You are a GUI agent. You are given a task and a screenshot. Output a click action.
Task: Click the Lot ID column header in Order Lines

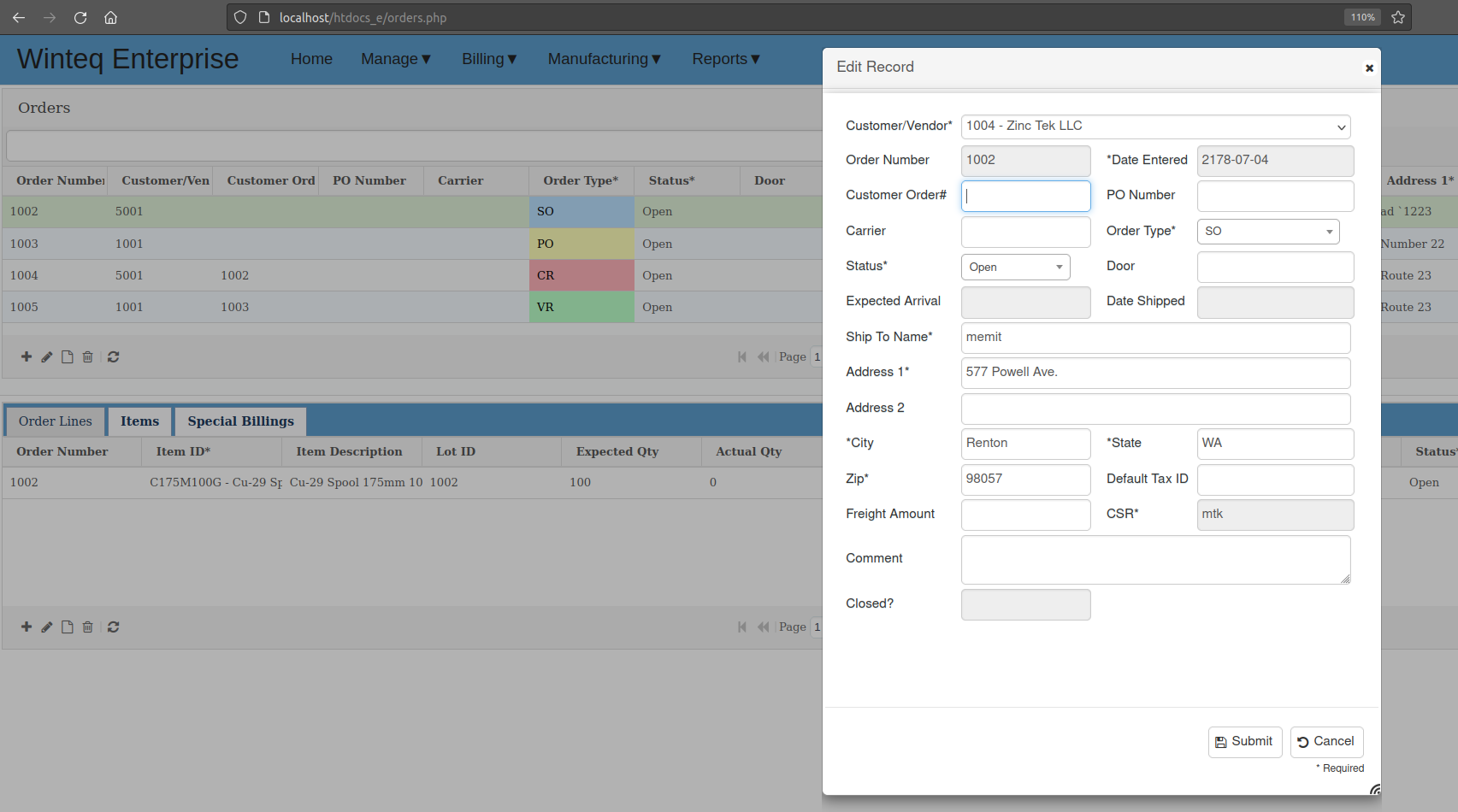[x=491, y=451]
